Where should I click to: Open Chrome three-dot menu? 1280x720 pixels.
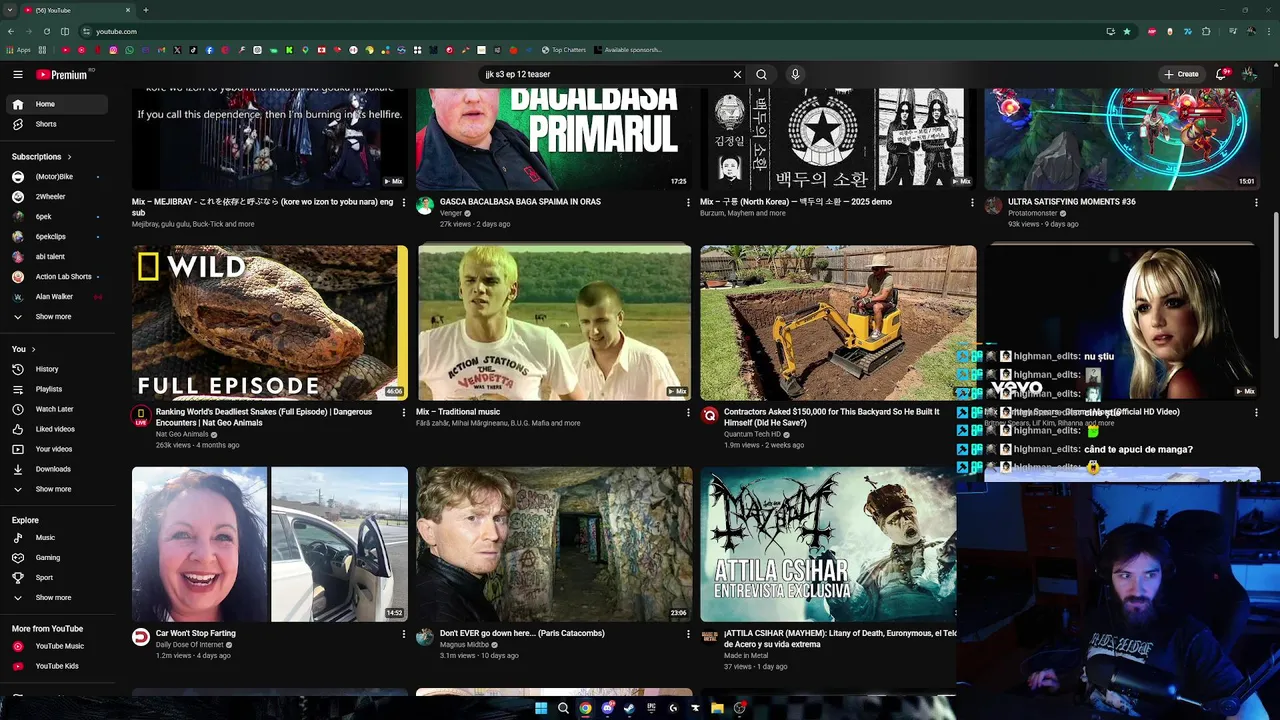1269,31
